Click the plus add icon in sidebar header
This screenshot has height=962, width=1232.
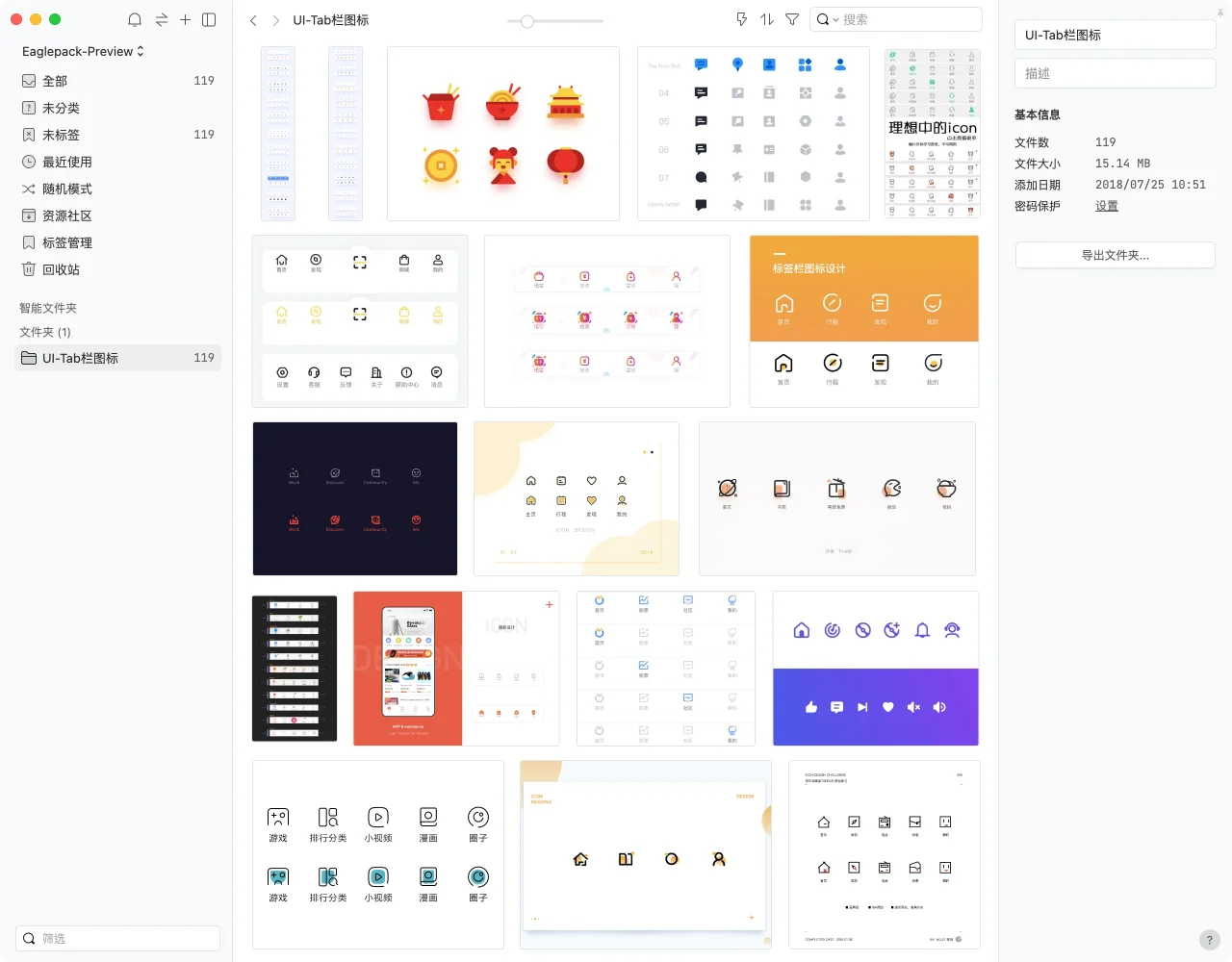tap(186, 19)
